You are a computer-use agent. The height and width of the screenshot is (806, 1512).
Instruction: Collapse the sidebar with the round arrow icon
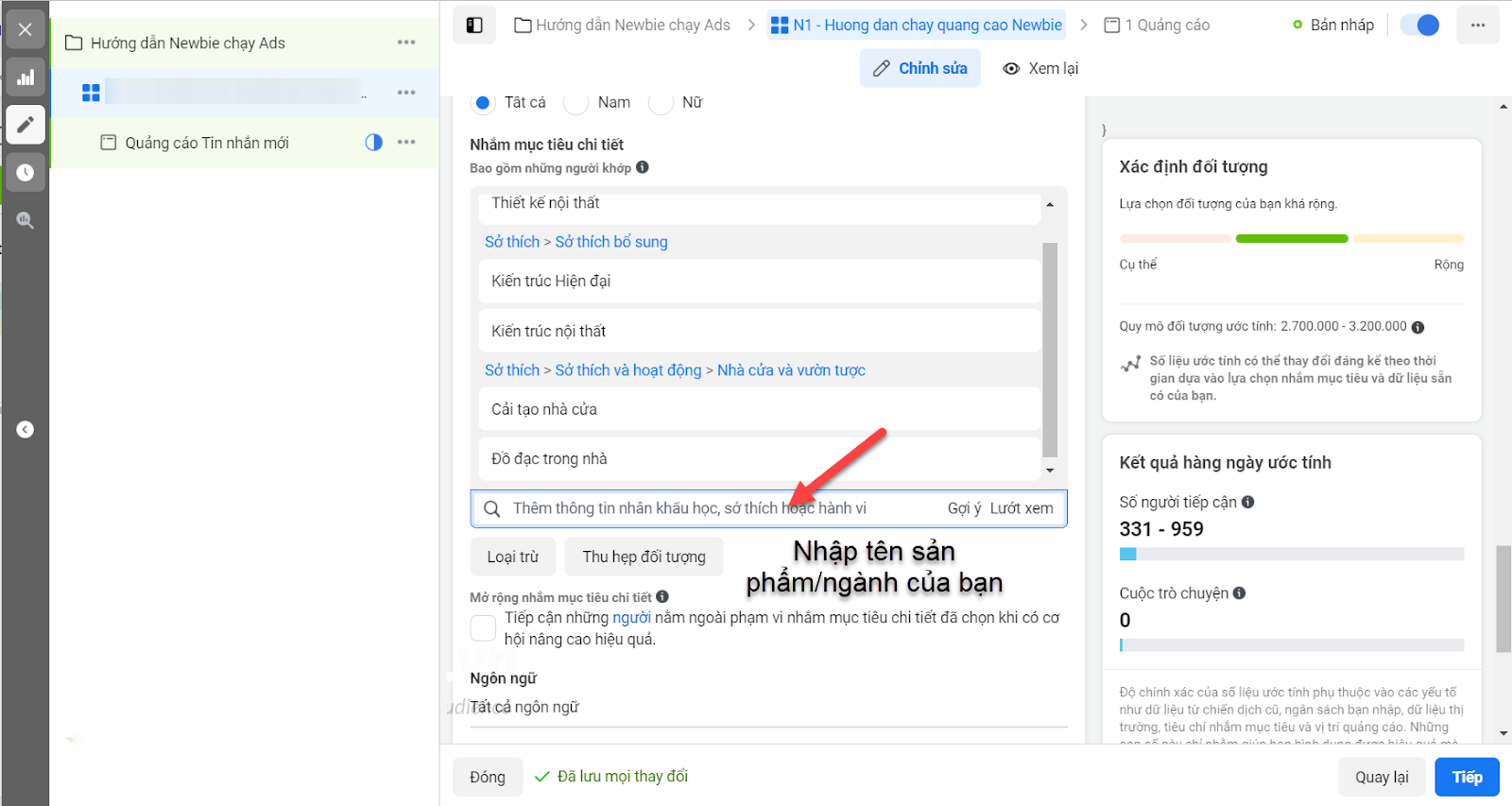coord(26,430)
